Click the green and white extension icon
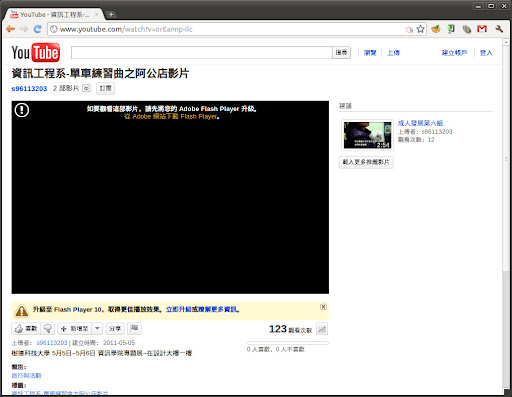Image resolution: width=512 pixels, height=397 pixels. 451,29
